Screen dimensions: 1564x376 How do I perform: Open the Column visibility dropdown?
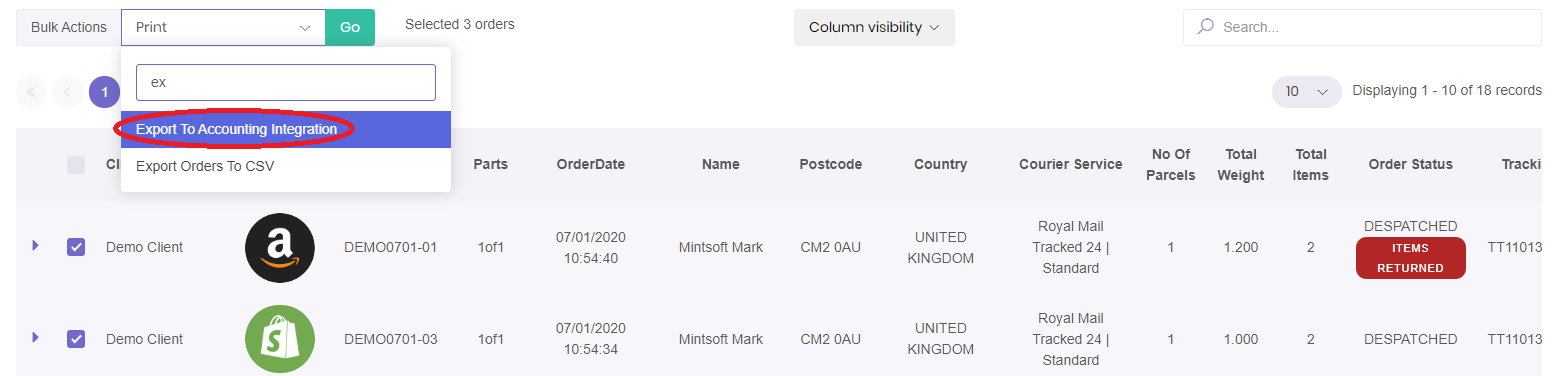tap(874, 27)
